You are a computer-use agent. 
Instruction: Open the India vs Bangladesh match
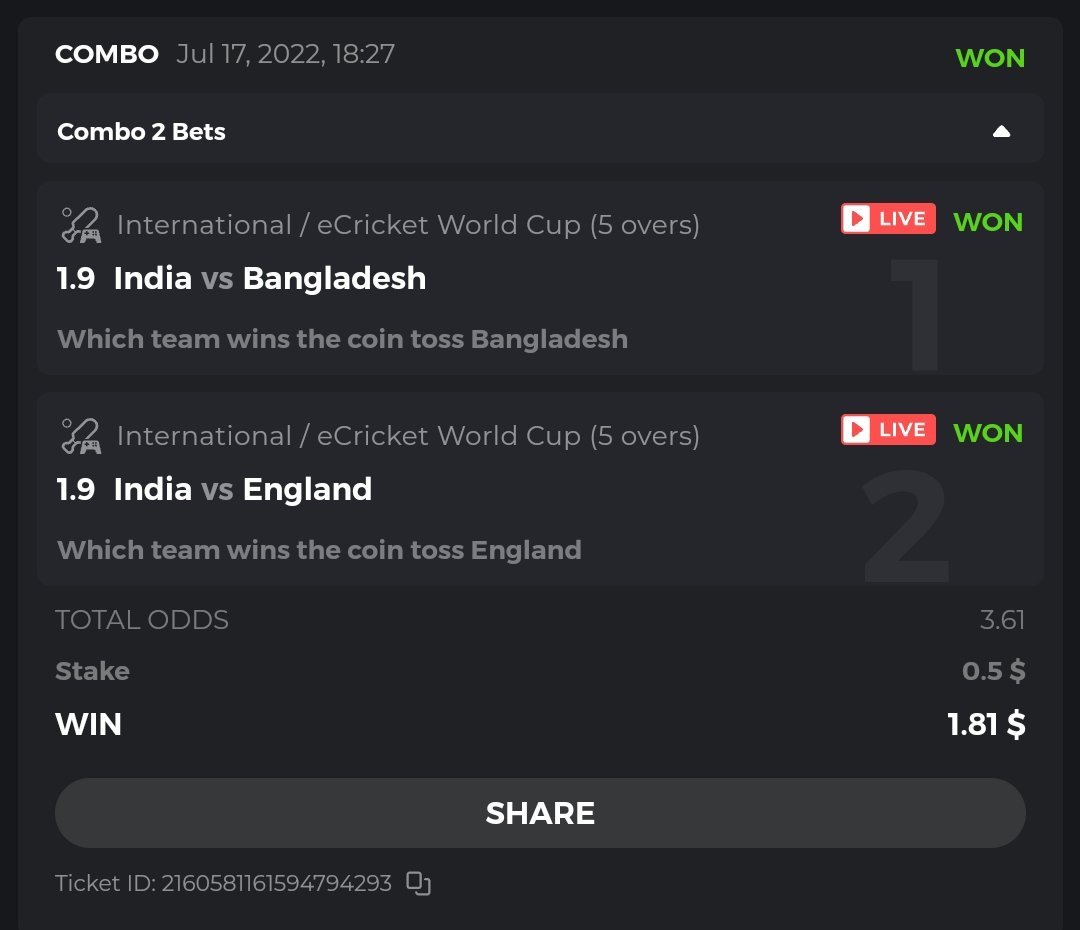point(270,278)
